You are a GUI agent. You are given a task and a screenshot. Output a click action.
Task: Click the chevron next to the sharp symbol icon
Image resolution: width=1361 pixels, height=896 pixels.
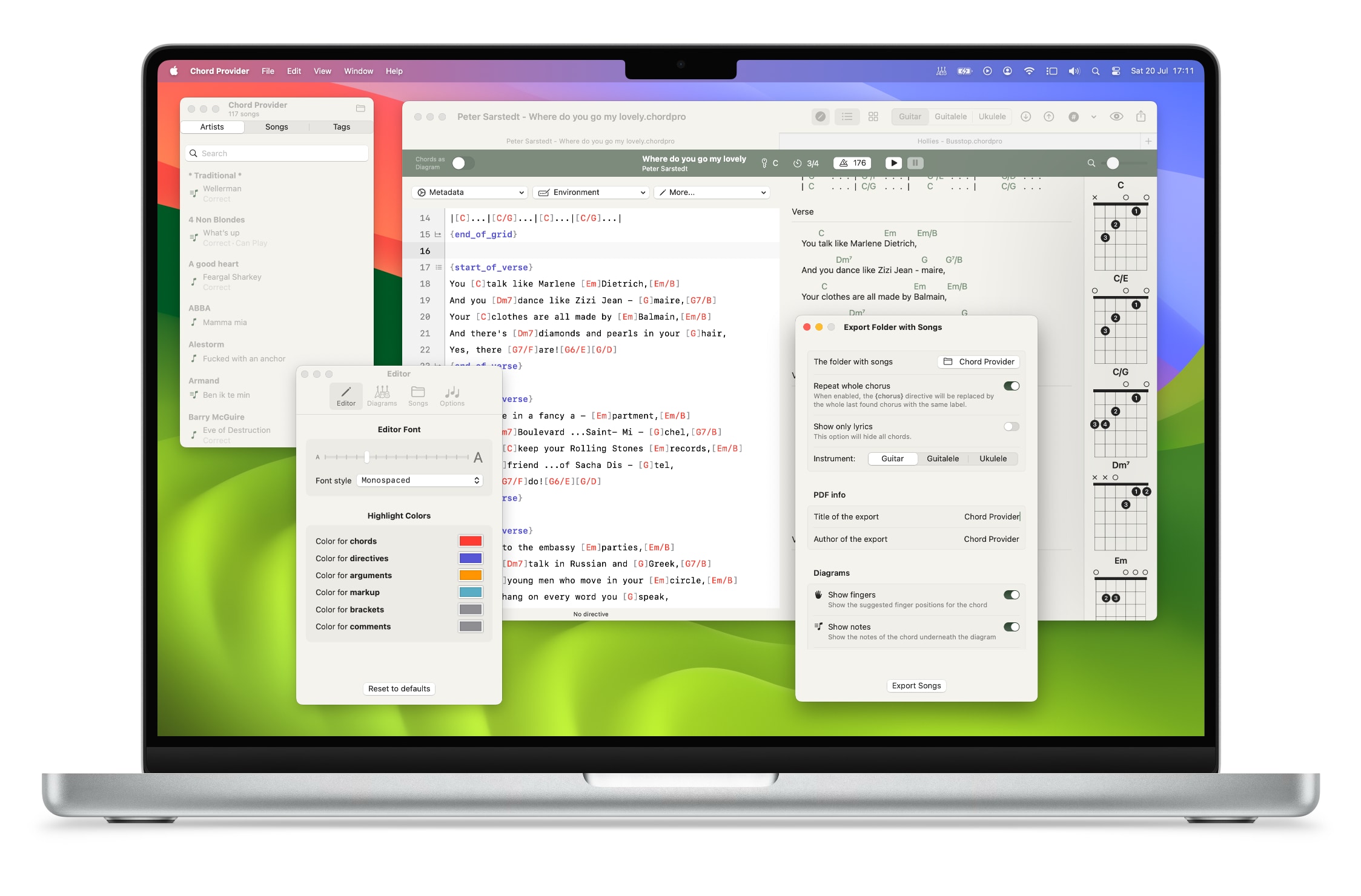pos(1094,117)
